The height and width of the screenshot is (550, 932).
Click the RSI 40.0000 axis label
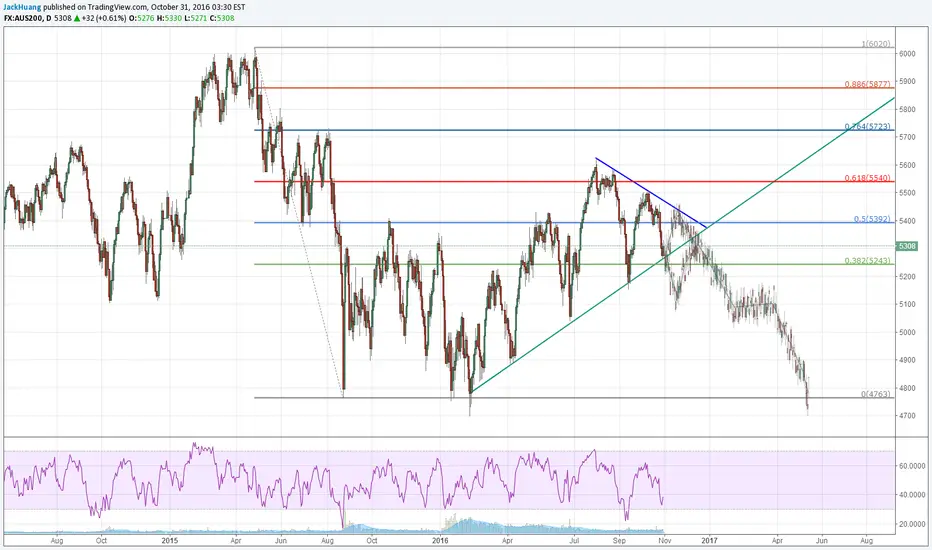coord(912,495)
